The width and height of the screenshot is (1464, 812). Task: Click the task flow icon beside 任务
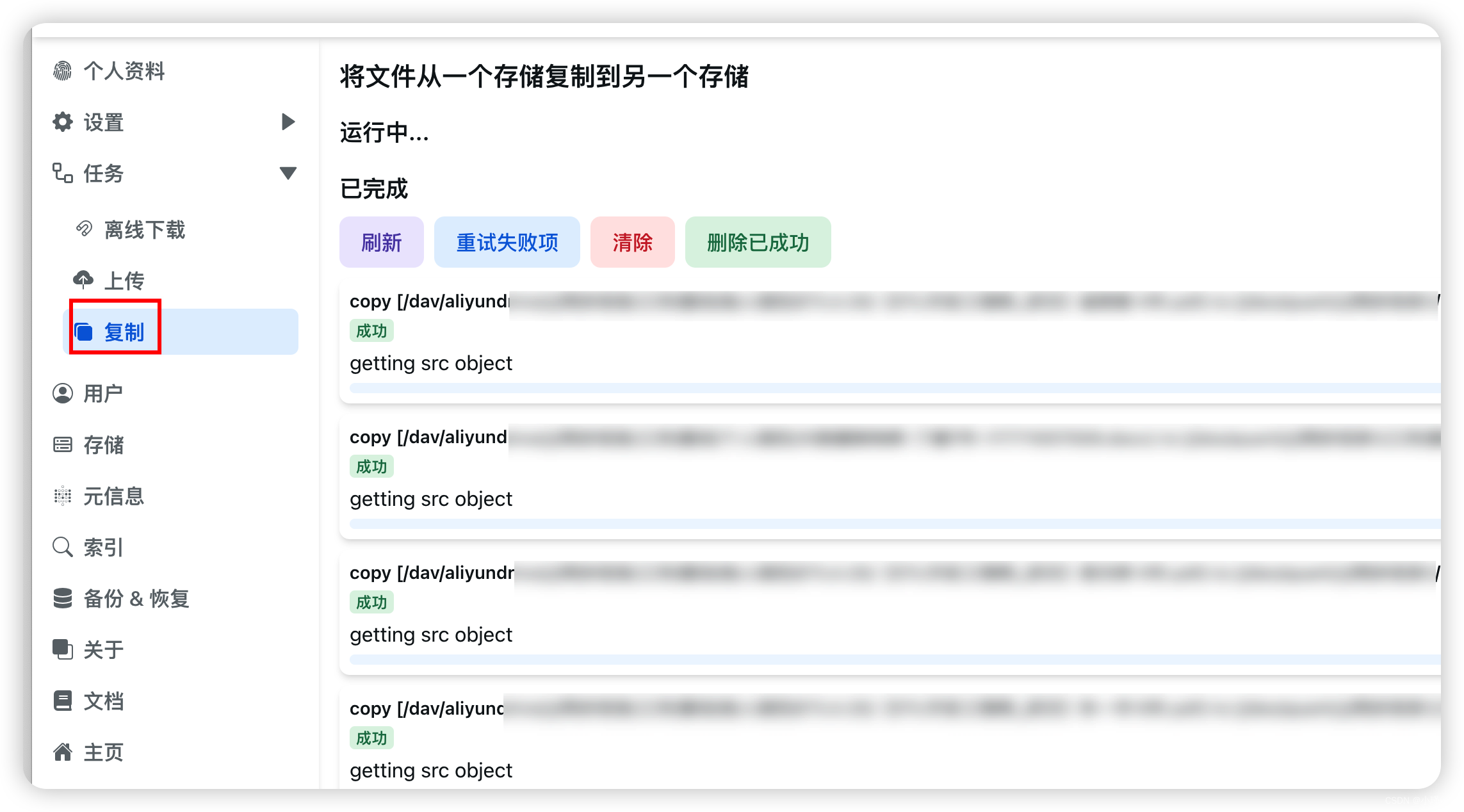click(63, 173)
